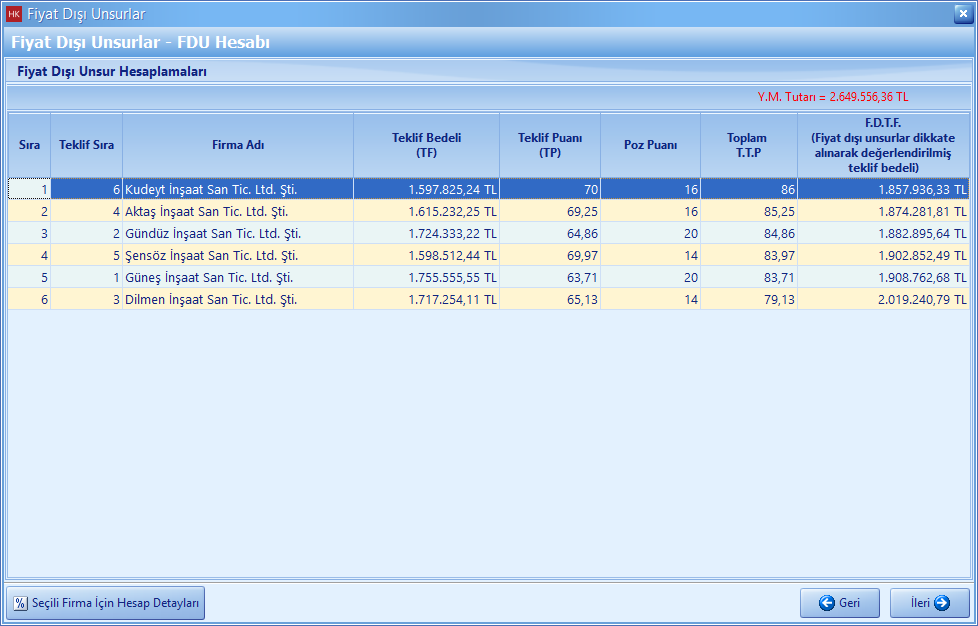Screen dimensions: 978x626
Task: Click the left arrow icon on Geri
Action: click(x=826, y=603)
